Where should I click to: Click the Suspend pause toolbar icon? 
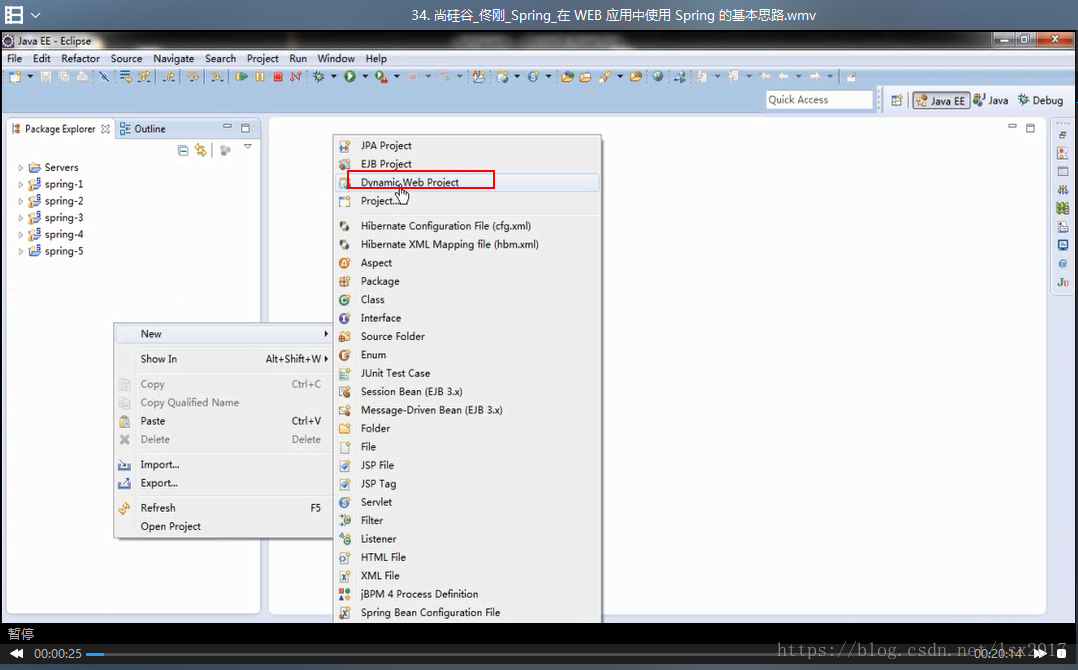[260, 77]
